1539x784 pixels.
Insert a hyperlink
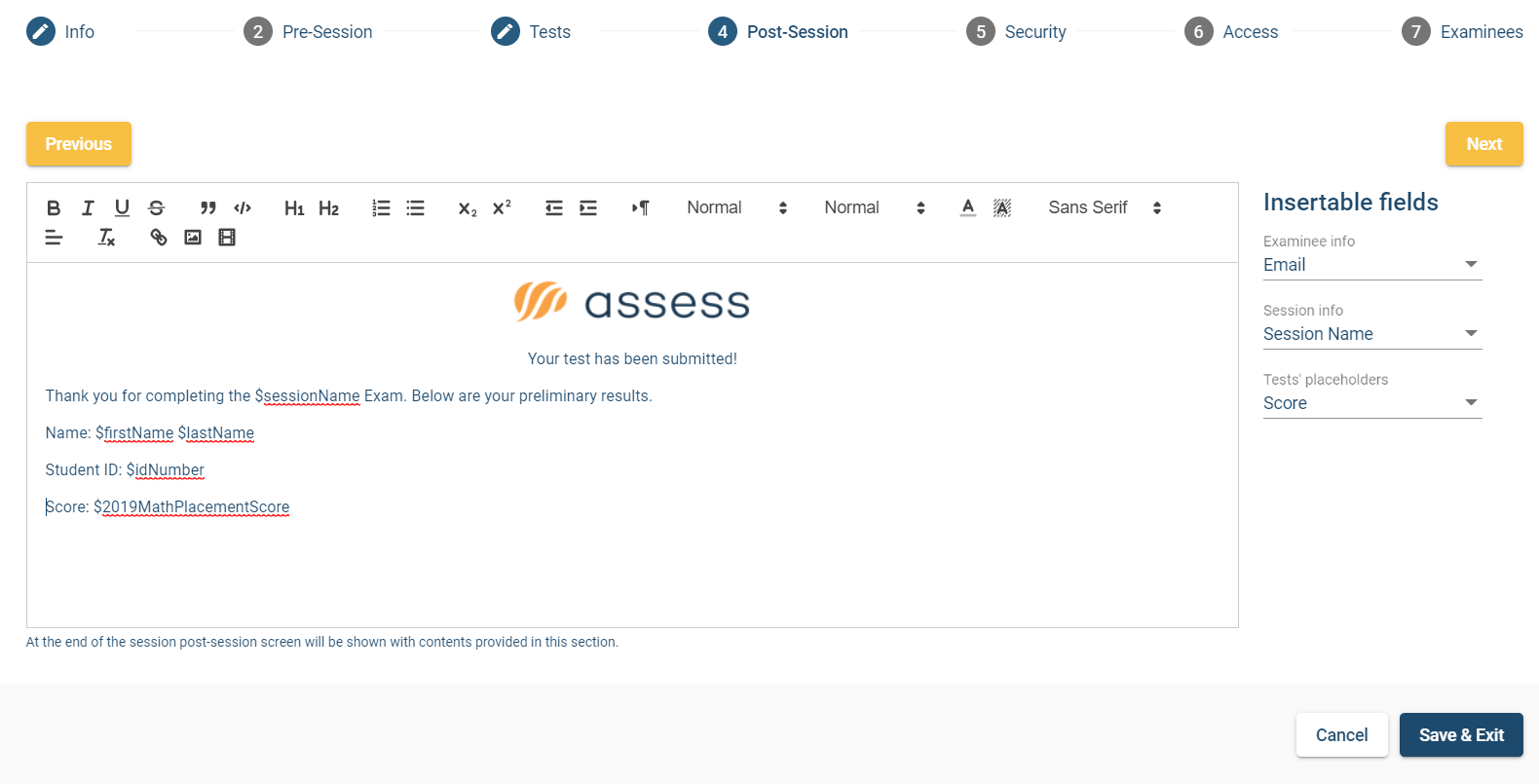point(158,237)
